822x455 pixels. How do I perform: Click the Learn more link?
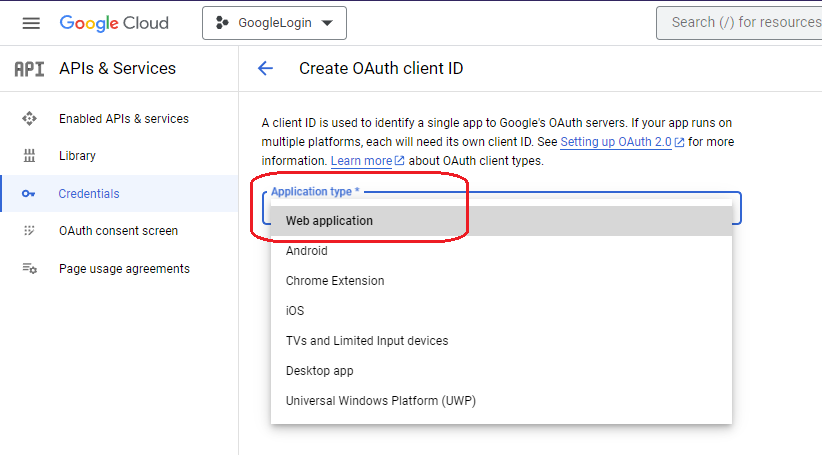(x=361, y=161)
